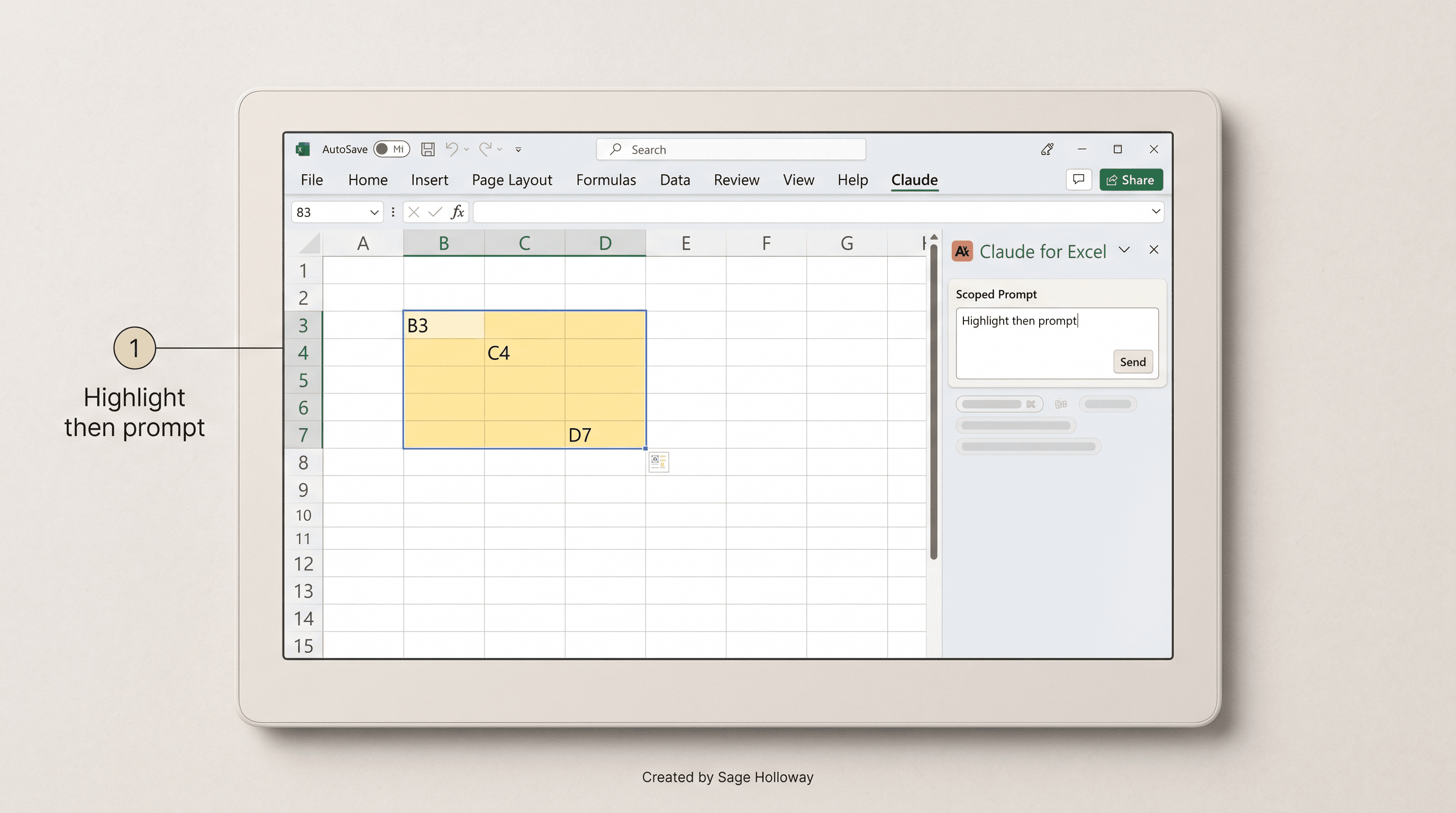This screenshot has width=1456, height=813.
Task: Select the Page Layout tab
Action: pos(512,180)
